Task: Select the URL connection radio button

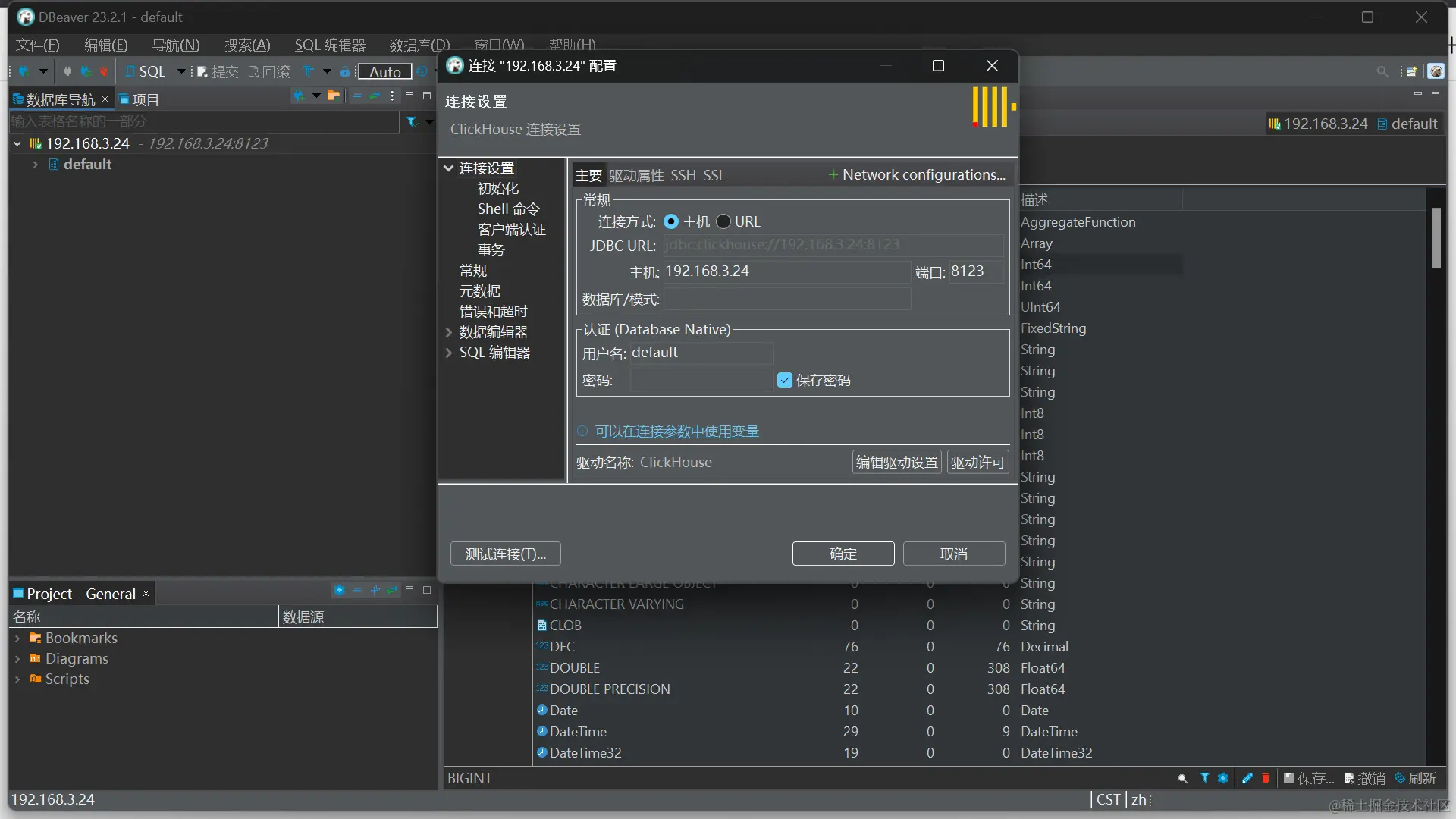Action: (723, 221)
